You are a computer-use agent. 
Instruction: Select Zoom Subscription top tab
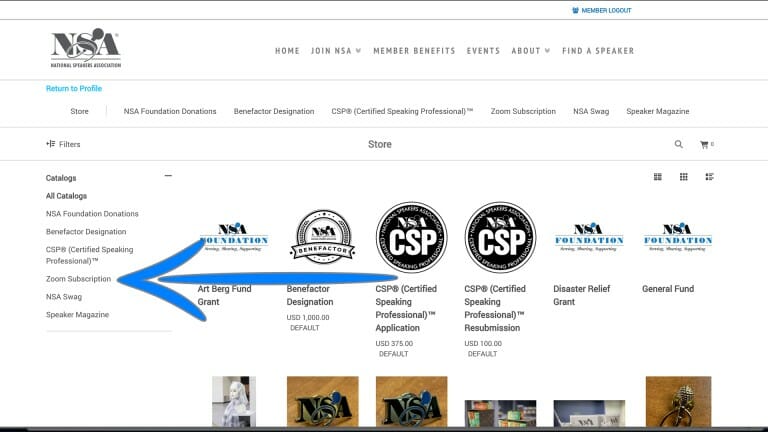click(x=523, y=111)
